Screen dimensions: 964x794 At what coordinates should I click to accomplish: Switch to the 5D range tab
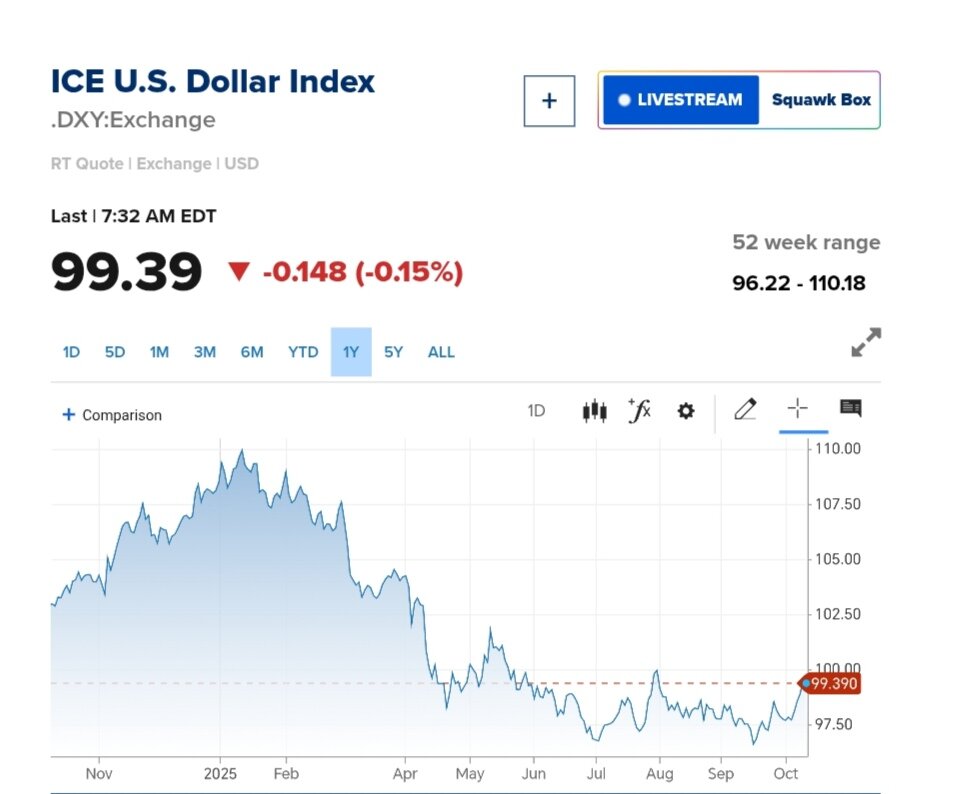(115, 352)
